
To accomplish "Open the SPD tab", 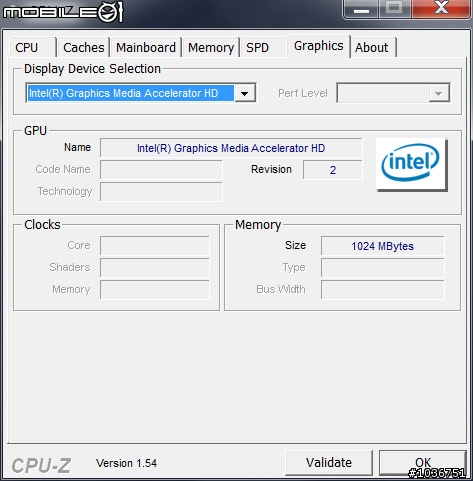I will click(263, 47).
